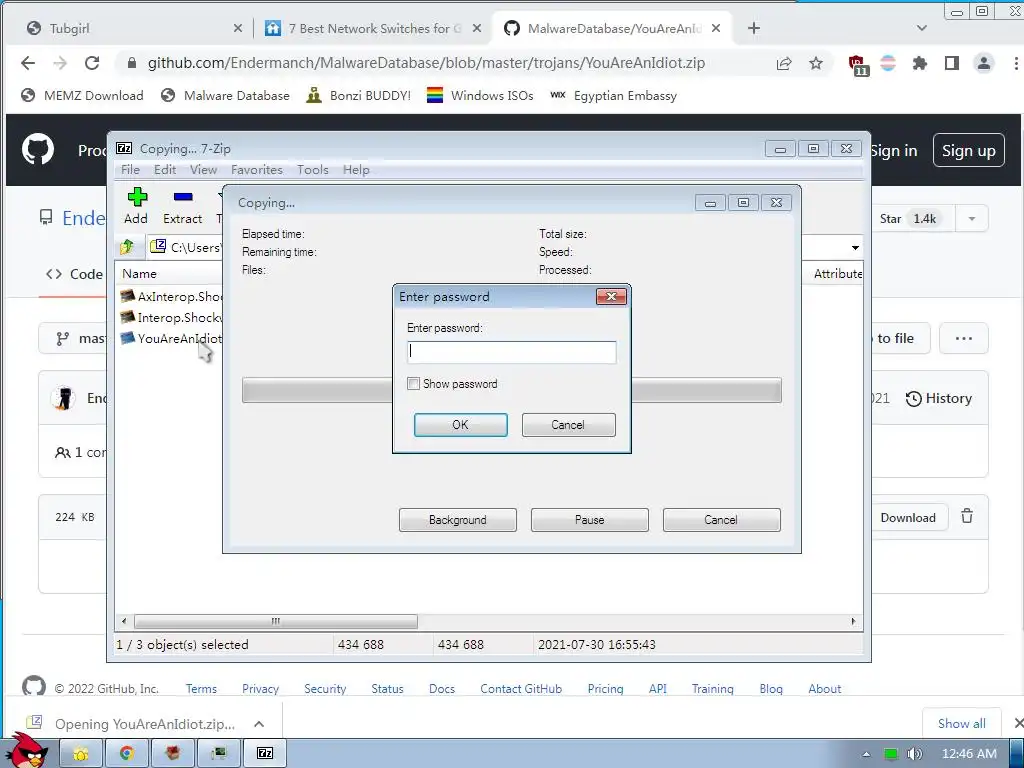Screen dimensions: 1024x768
Task: Close the Enter password dialog
Action: [611, 296]
